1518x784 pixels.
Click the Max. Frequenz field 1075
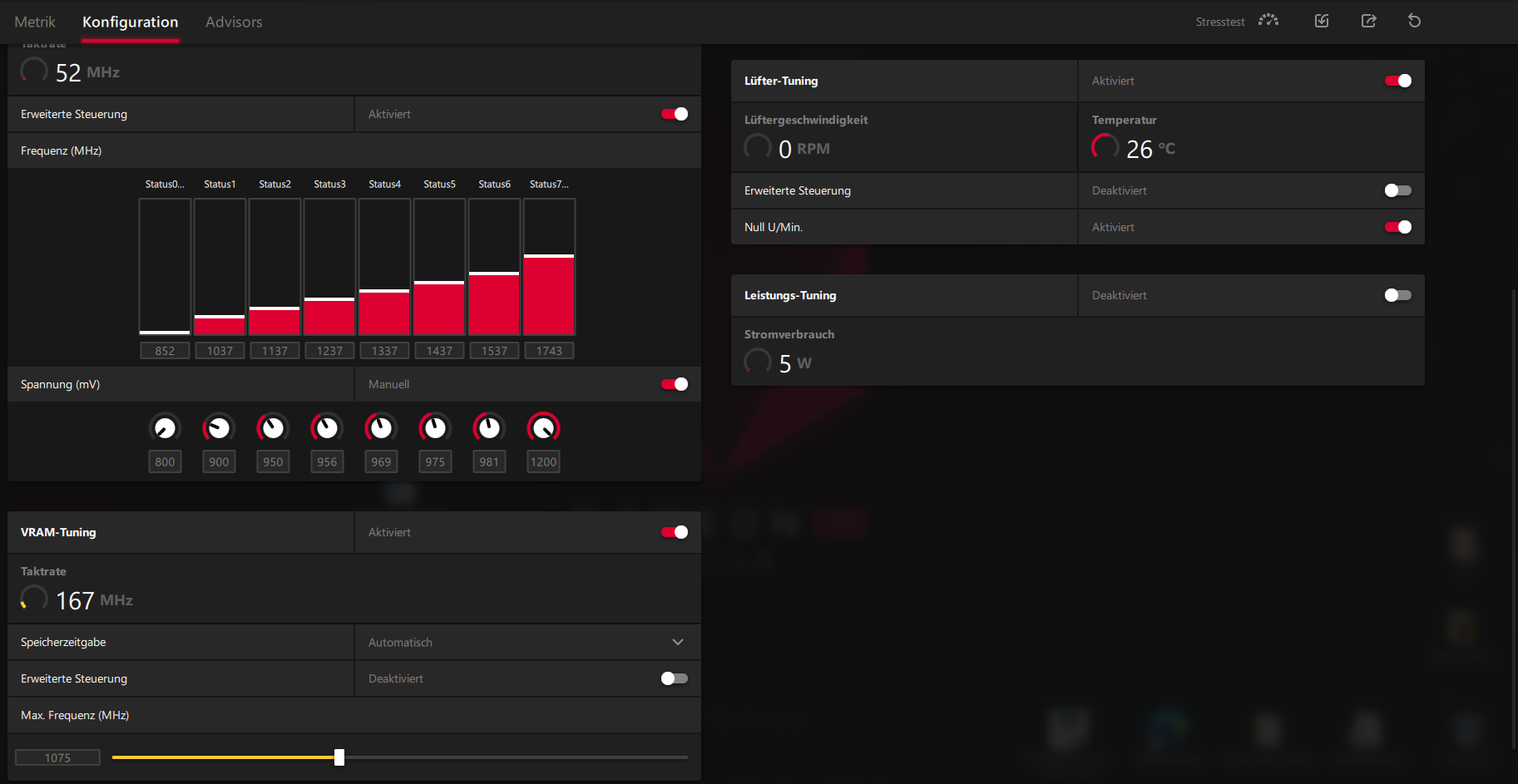pyautogui.click(x=57, y=757)
